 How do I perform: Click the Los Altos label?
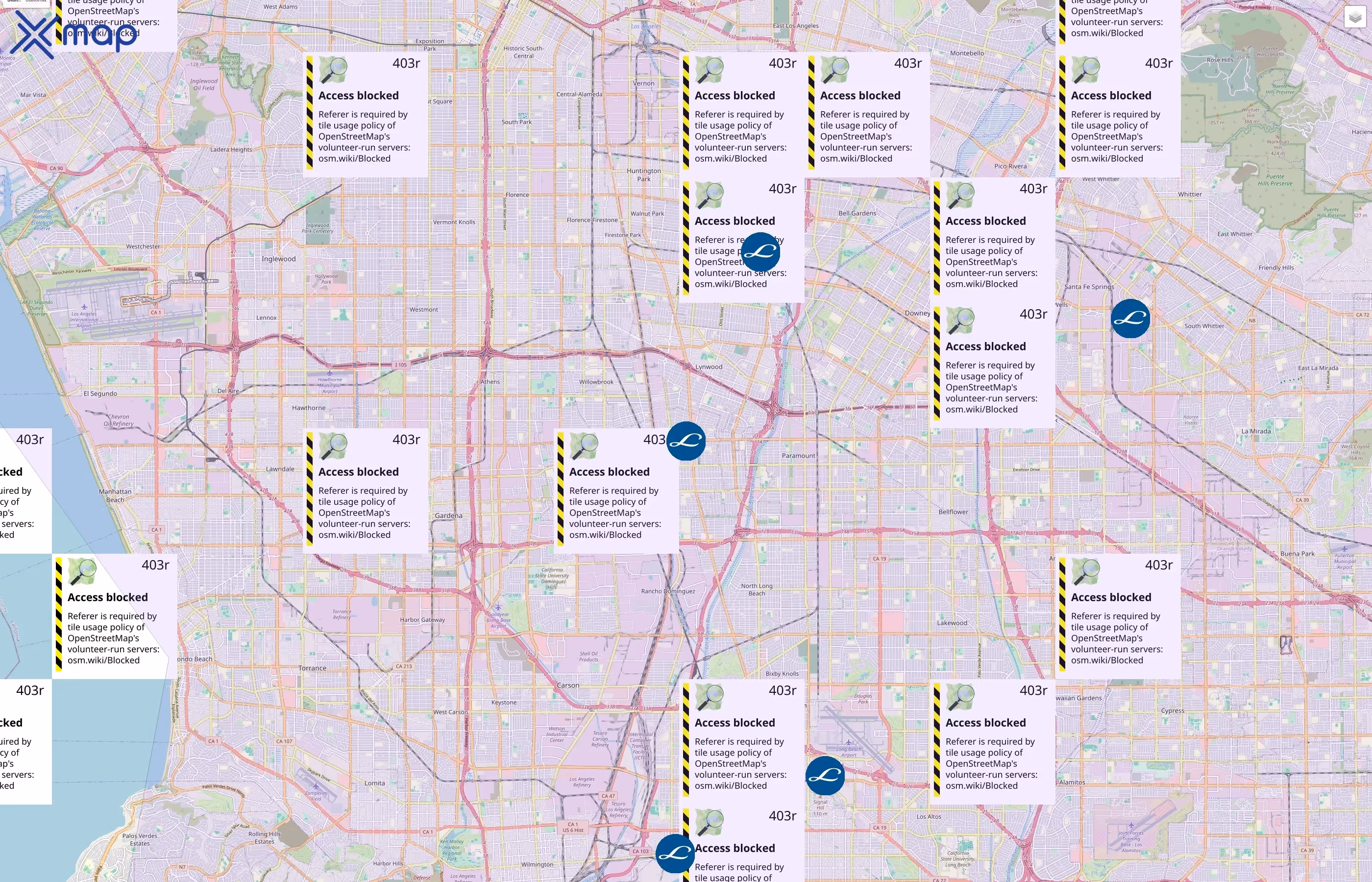click(929, 817)
